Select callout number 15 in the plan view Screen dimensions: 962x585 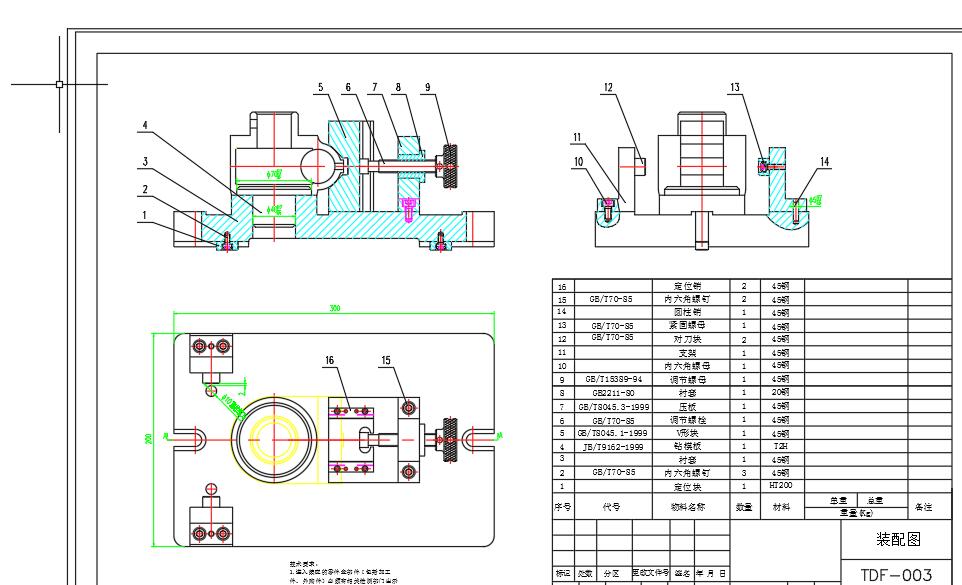click(x=386, y=361)
